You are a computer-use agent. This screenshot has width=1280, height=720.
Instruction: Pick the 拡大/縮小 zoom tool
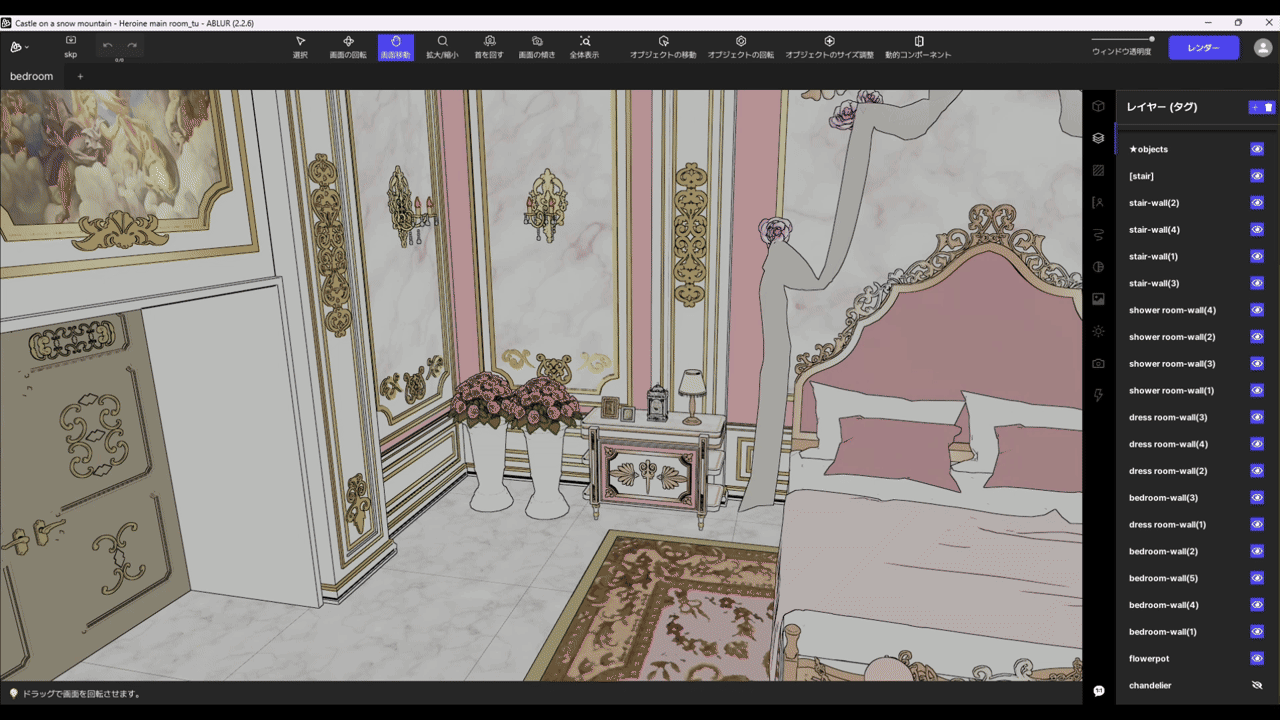click(x=442, y=47)
